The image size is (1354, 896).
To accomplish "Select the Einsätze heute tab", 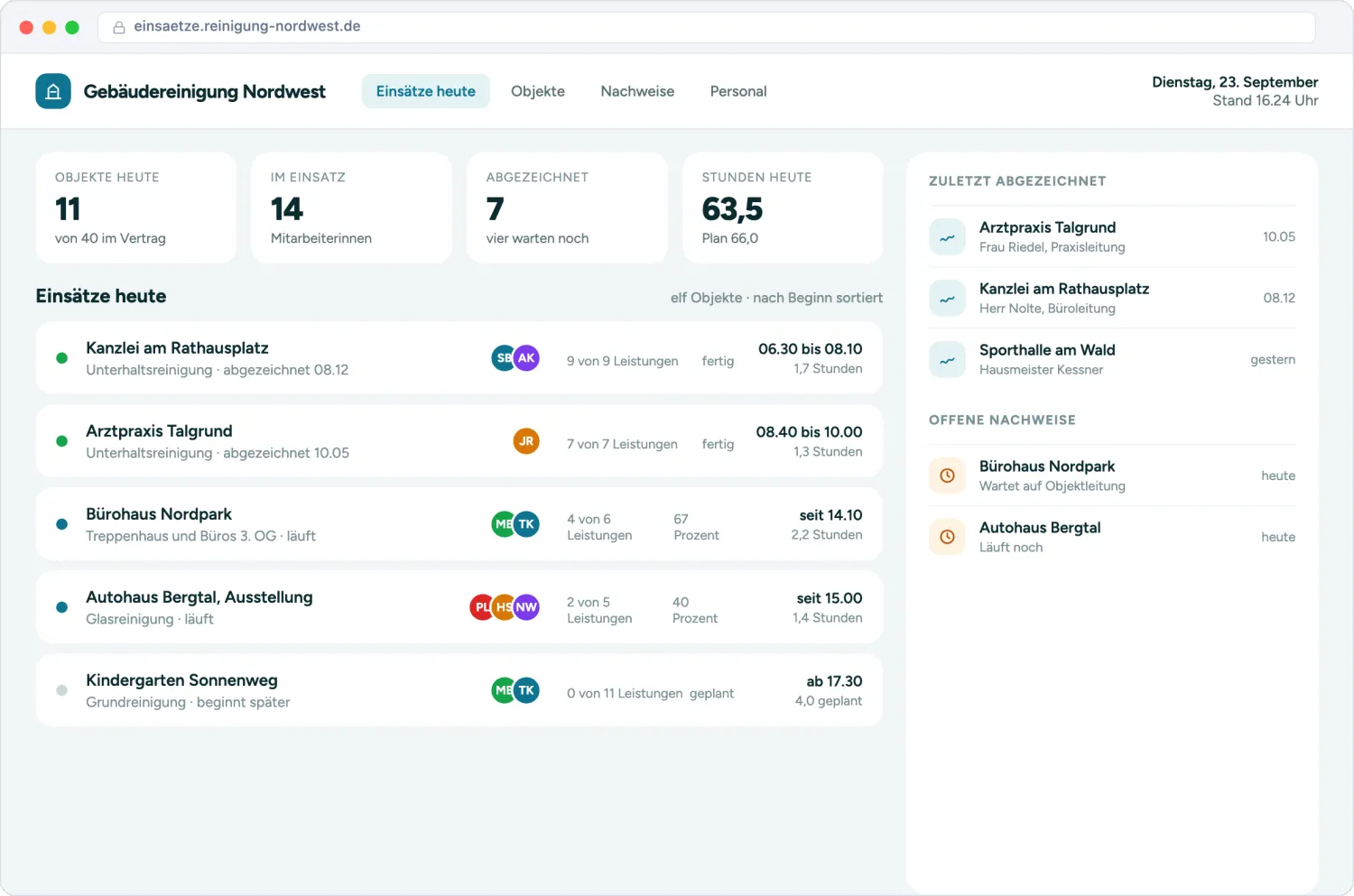I will (426, 91).
